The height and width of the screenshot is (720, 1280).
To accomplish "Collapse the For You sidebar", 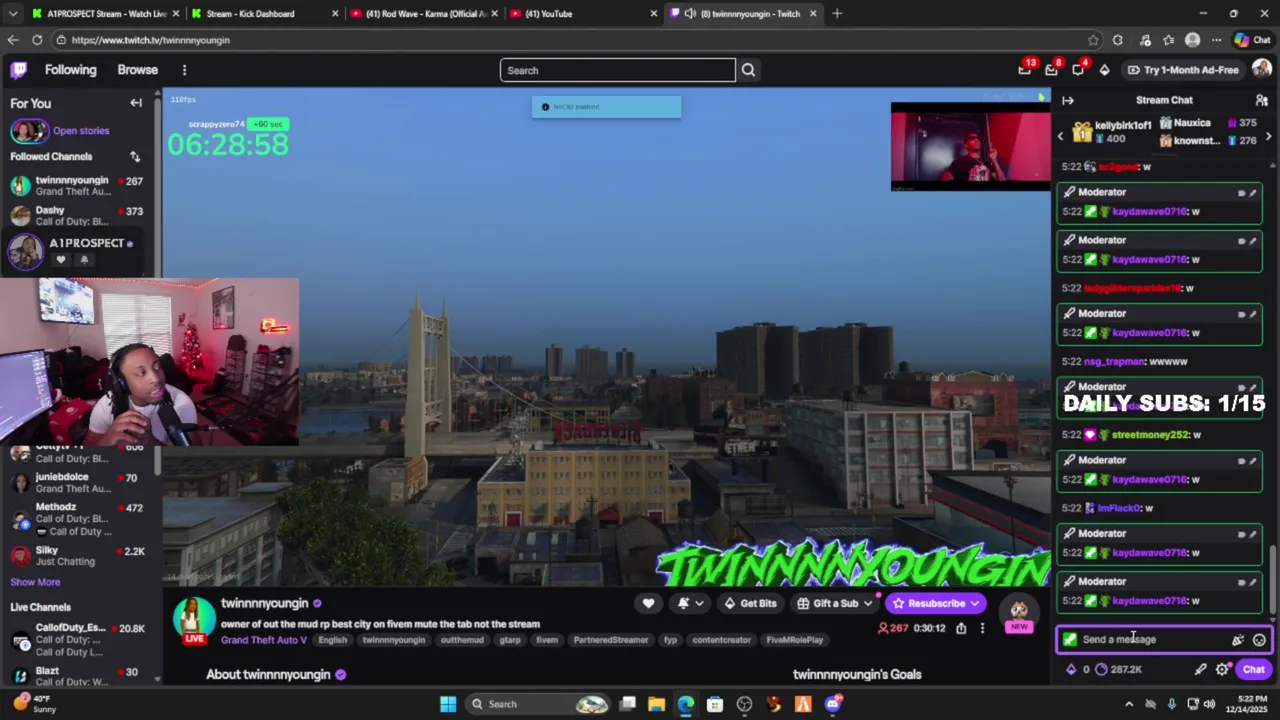I will click(136, 103).
